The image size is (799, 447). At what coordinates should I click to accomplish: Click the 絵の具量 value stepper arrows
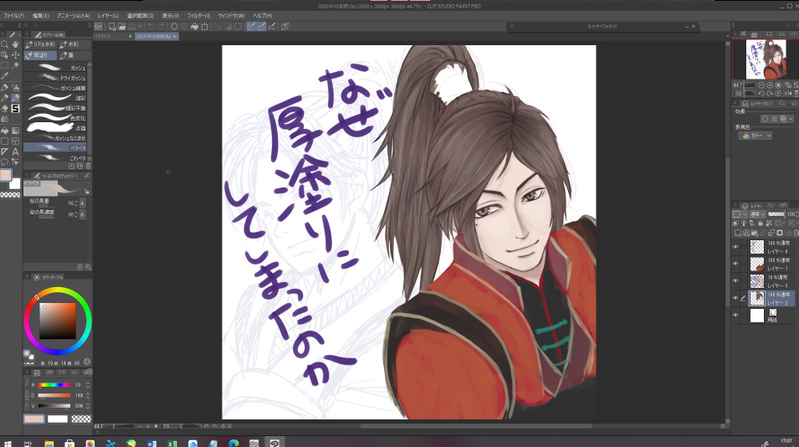[x=76, y=203]
